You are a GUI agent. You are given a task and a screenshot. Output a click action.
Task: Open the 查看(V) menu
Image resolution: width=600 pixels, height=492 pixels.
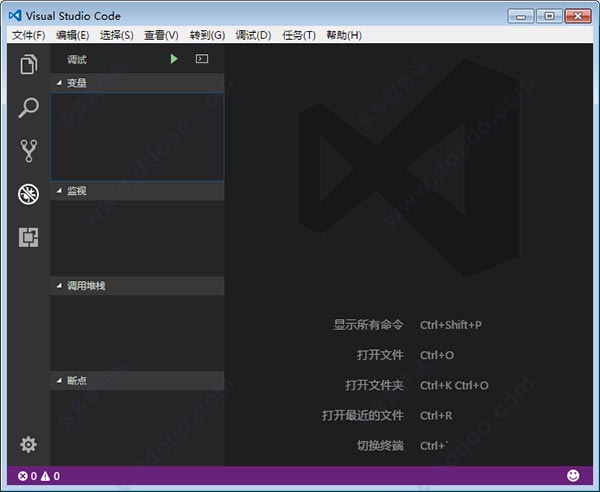click(161, 35)
